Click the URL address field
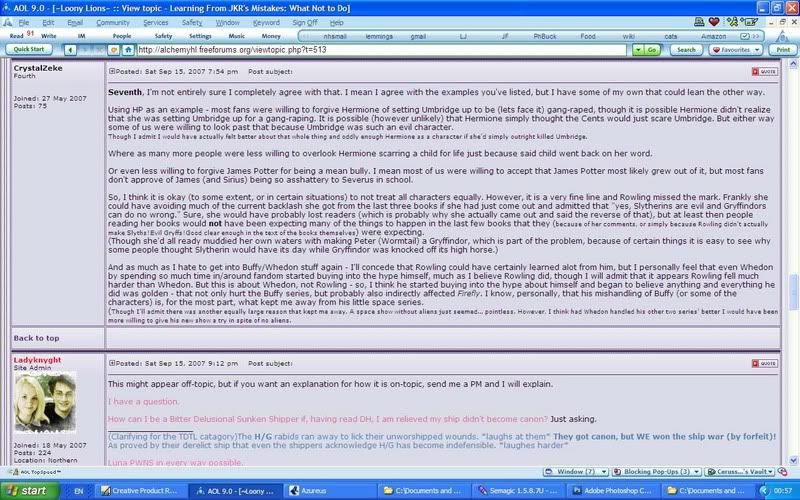 click(380, 48)
